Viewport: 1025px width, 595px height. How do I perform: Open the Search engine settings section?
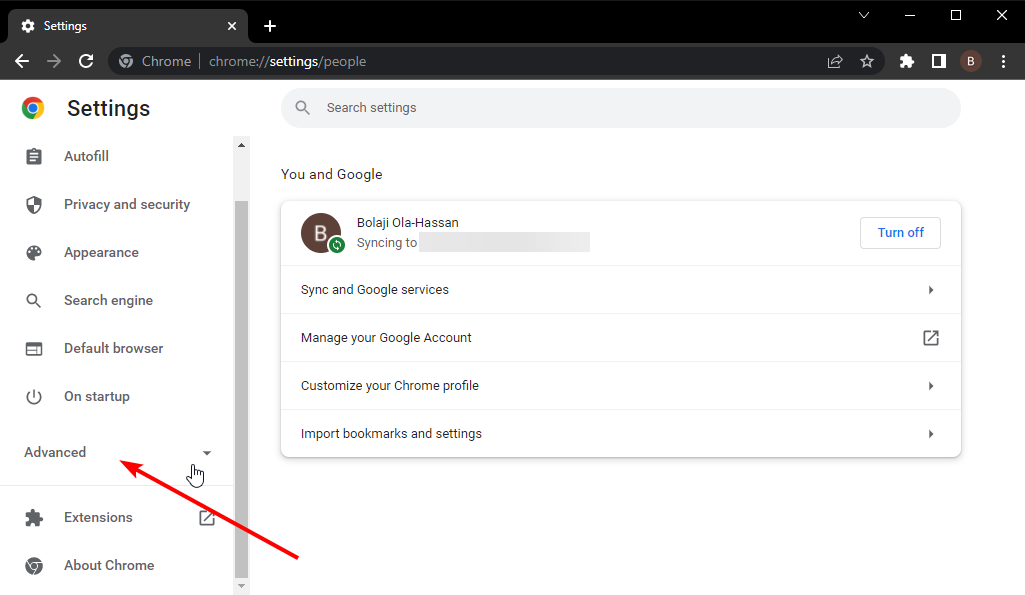[x=108, y=301]
